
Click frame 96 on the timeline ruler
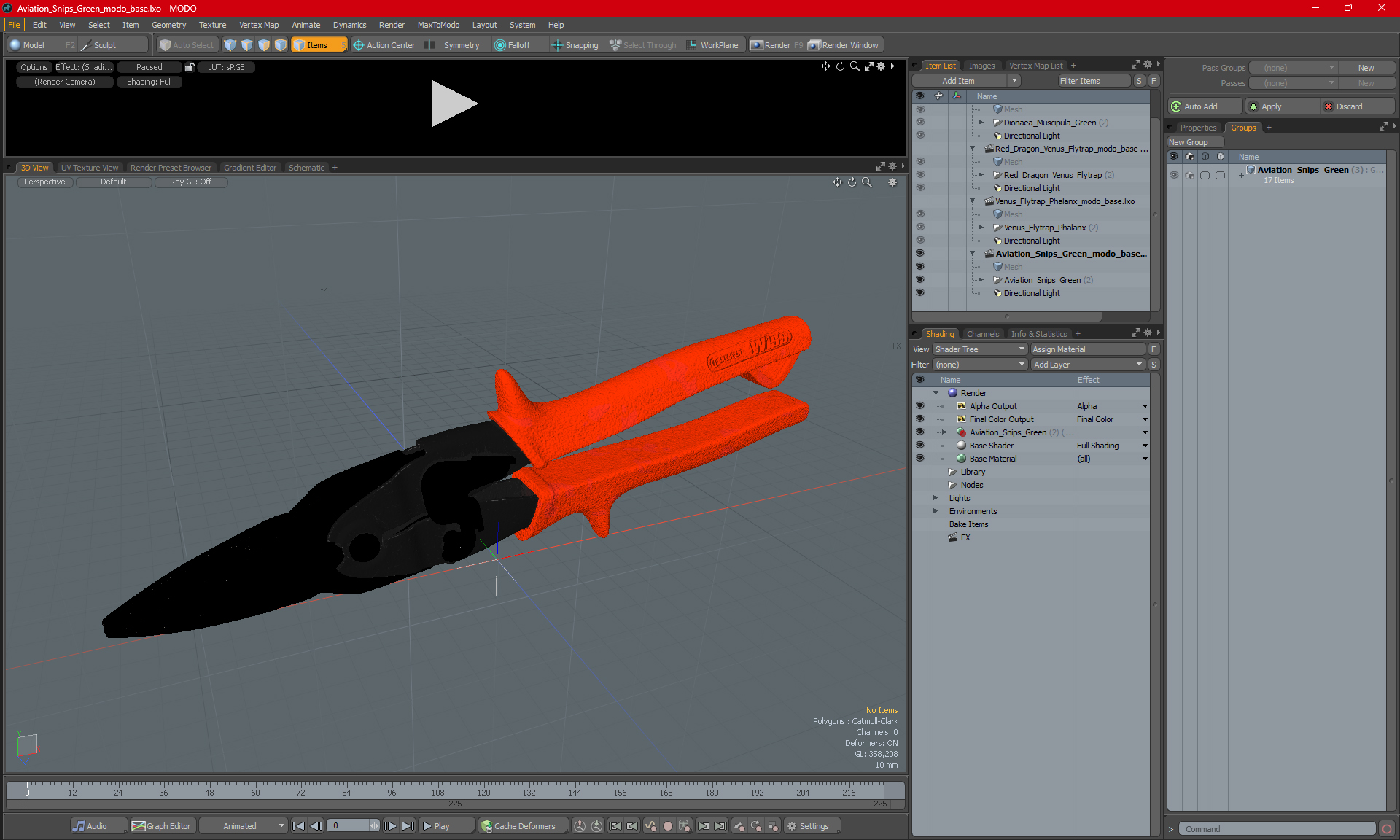click(x=392, y=792)
